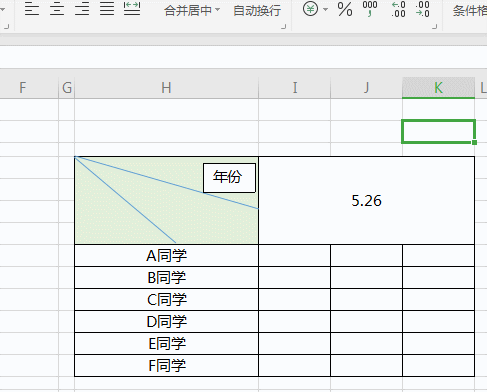This screenshot has height=392, width=487.
Task: Click 合并居中 merge and center button
Action: 188,11
